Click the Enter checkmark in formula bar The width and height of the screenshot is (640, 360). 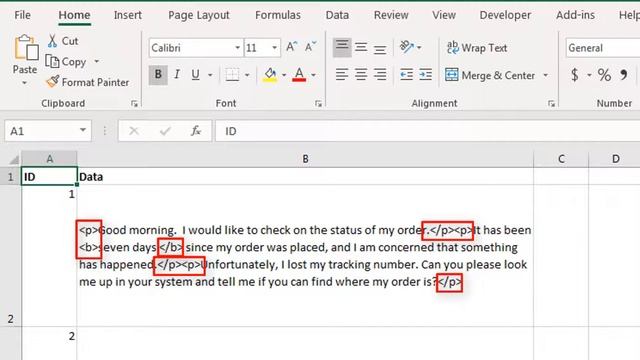[165, 131]
